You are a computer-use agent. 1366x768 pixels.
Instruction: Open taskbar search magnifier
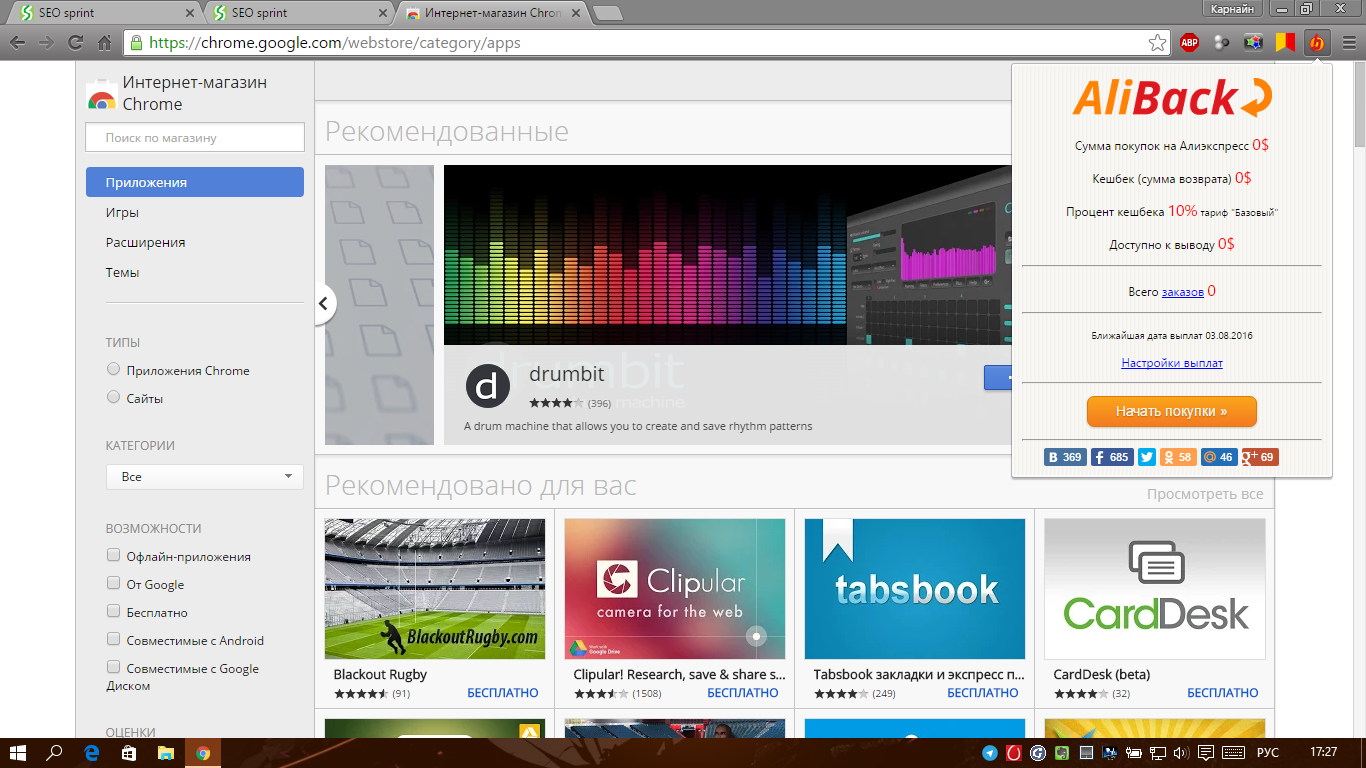55,753
